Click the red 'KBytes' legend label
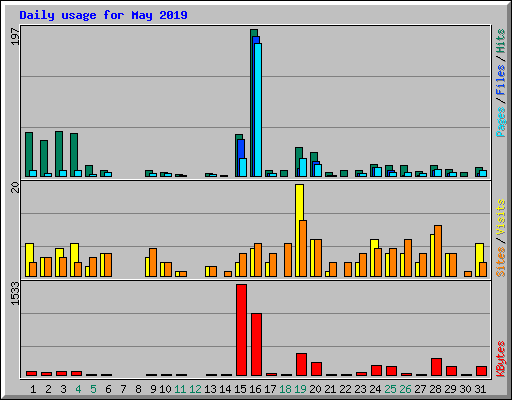 pos(500,358)
